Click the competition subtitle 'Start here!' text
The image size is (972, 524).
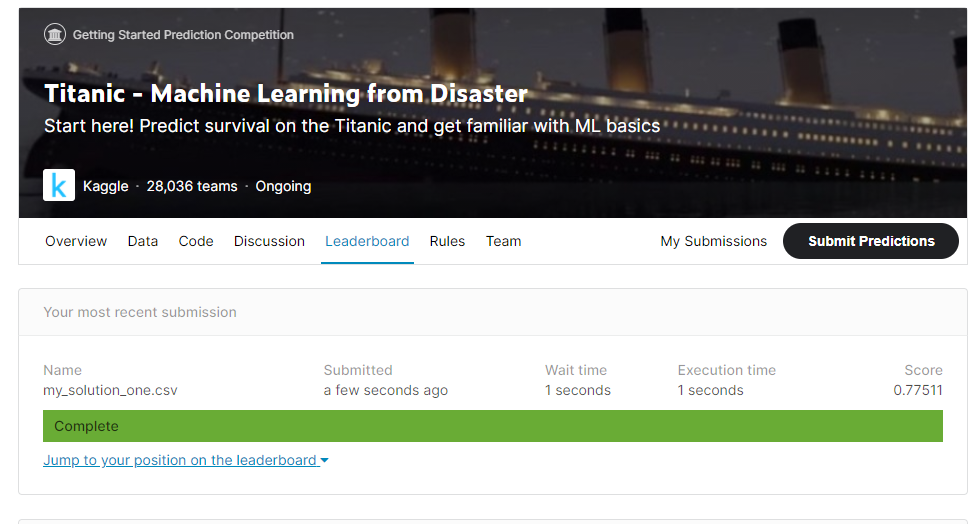[x=352, y=126]
